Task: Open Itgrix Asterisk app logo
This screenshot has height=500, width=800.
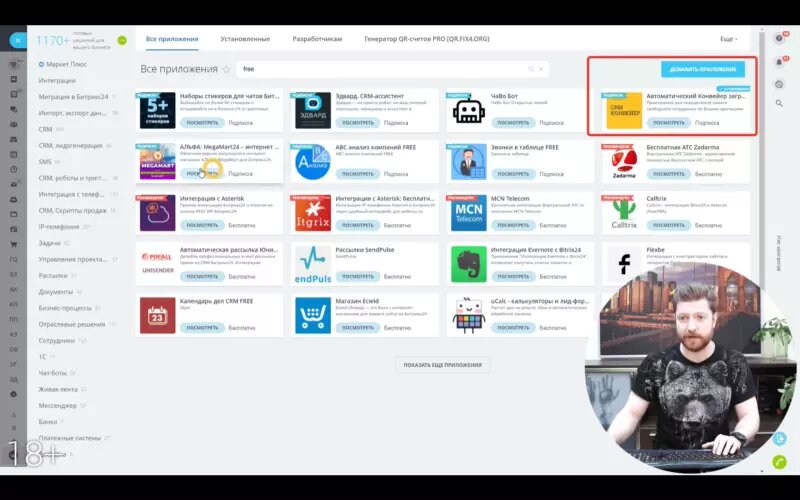Action: click(x=313, y=213)
